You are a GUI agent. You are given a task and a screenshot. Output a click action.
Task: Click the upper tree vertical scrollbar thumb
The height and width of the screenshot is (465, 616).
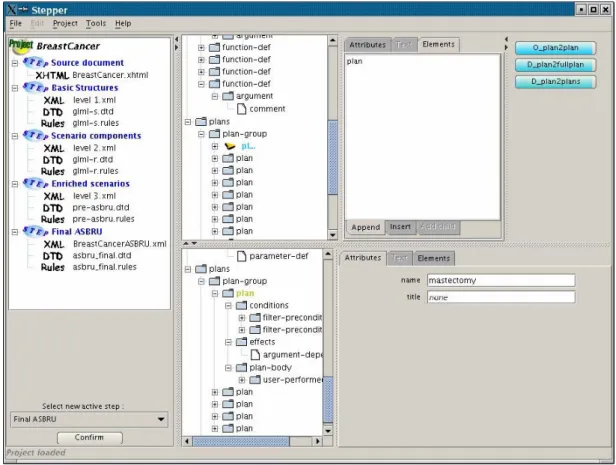[333, 157]
